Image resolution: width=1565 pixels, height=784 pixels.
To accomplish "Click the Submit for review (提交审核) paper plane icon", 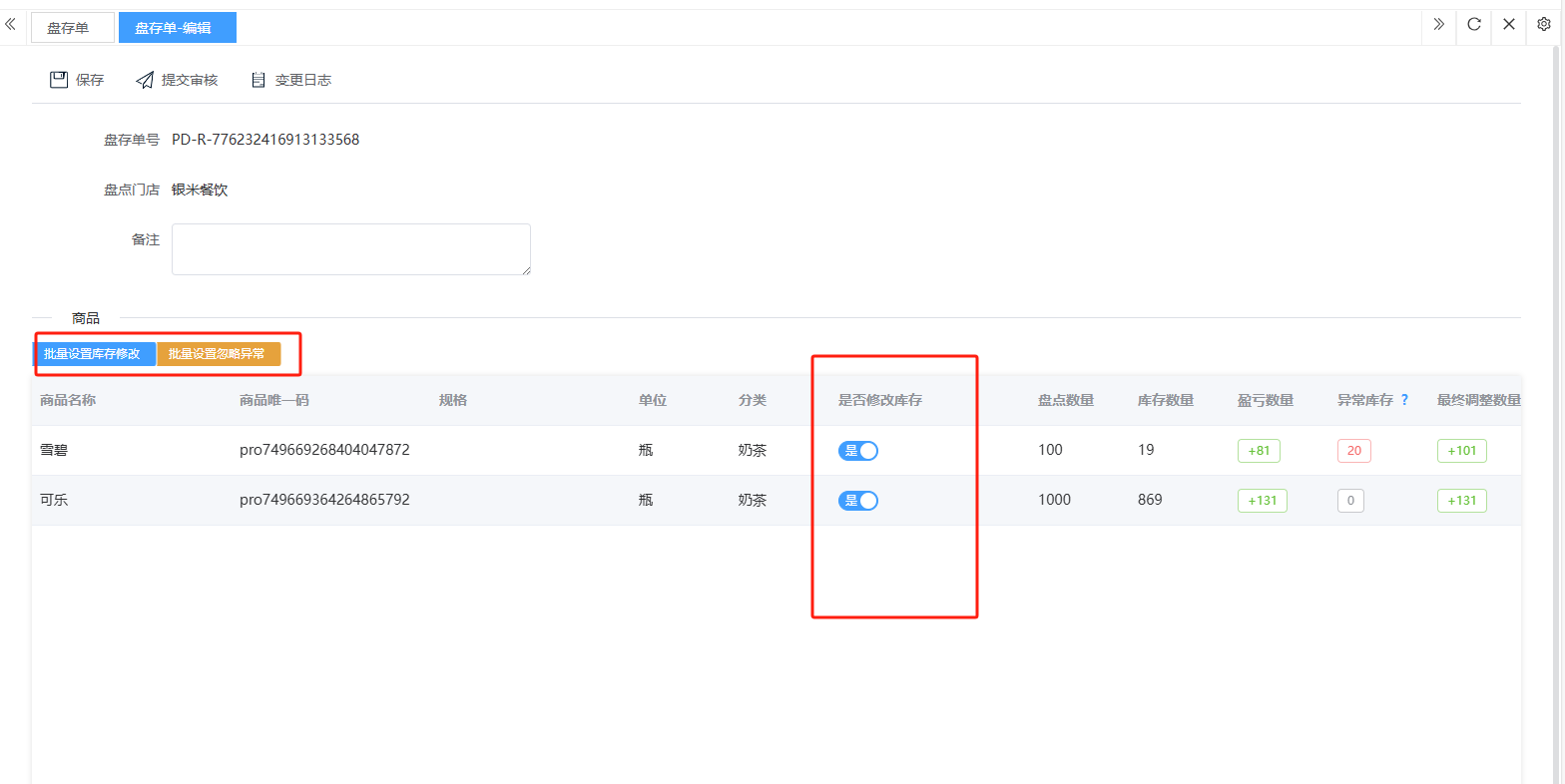I will pos(145,80).
